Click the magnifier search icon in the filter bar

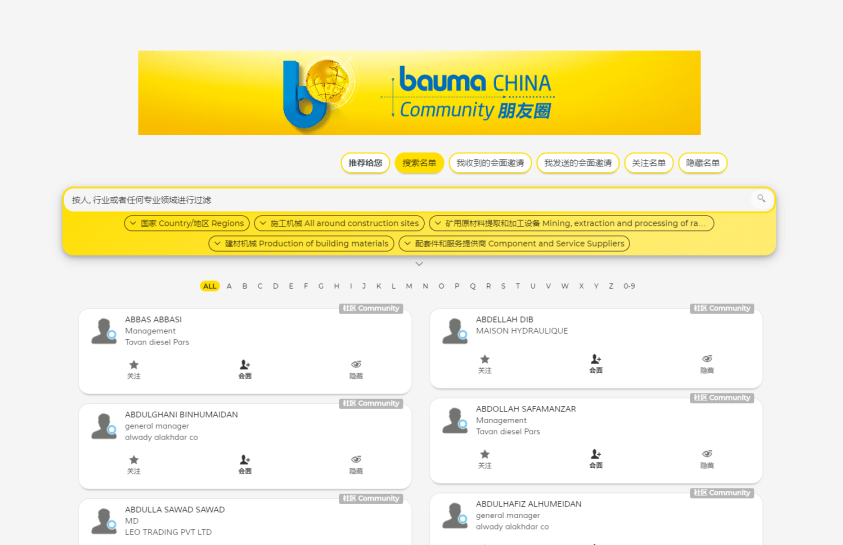tap(761, 199)
